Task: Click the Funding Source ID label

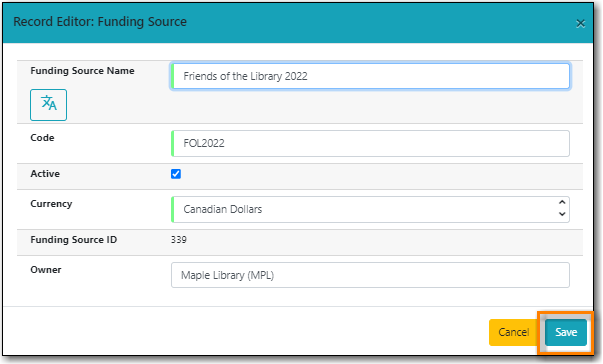Action: [x=73, y=240]
